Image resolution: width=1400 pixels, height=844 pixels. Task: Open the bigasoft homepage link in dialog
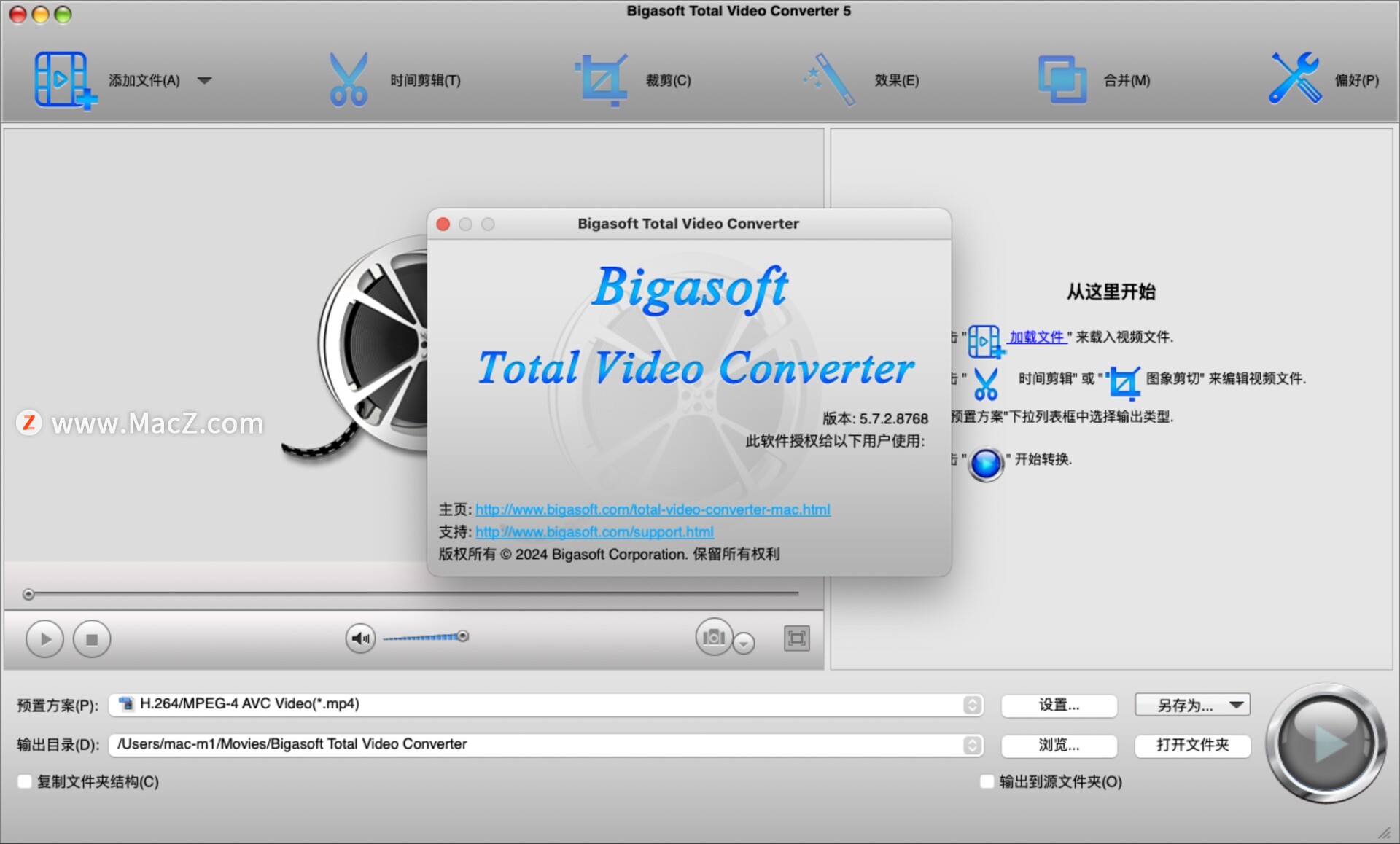(653, 509)
